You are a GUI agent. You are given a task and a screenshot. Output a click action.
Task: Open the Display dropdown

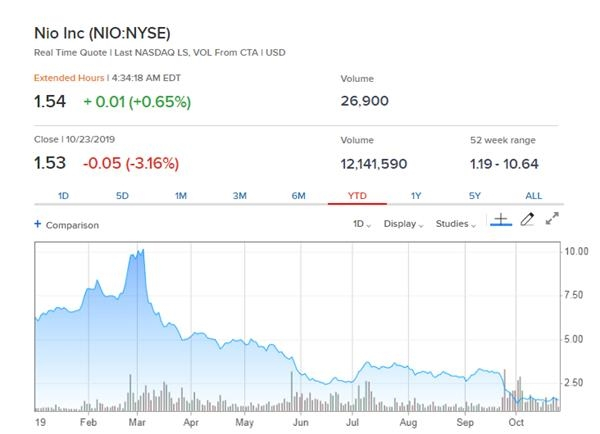click(404, 224)
